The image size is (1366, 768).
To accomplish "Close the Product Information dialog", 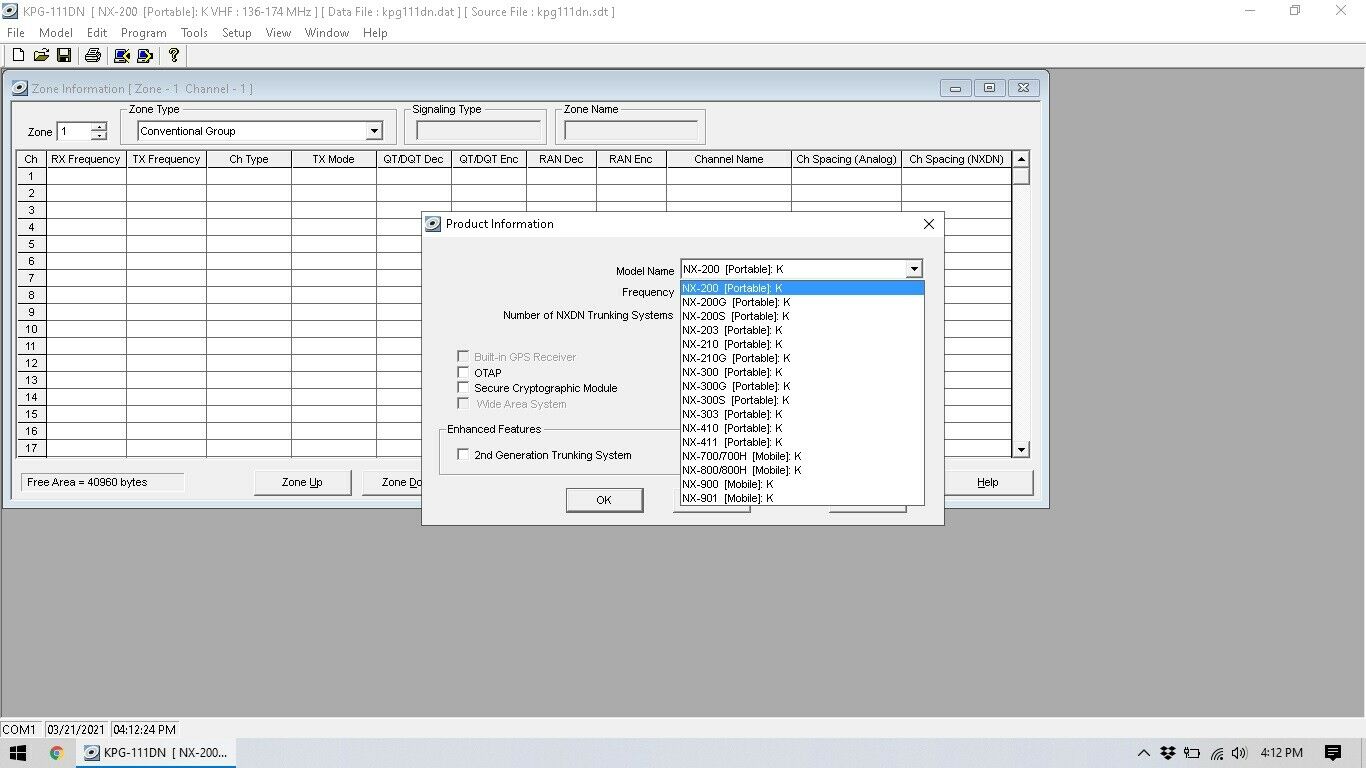I will [929, 224].
